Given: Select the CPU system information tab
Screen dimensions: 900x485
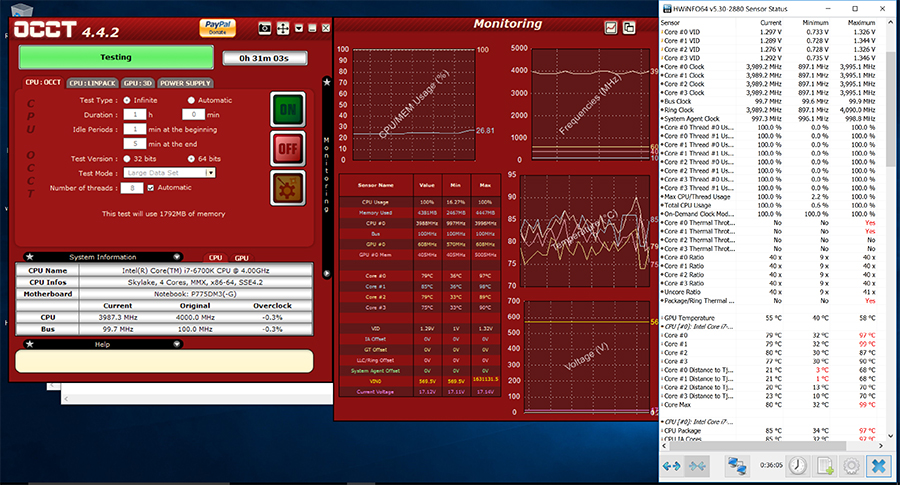Looking at the screenshot, I should (x=215, y=258).
